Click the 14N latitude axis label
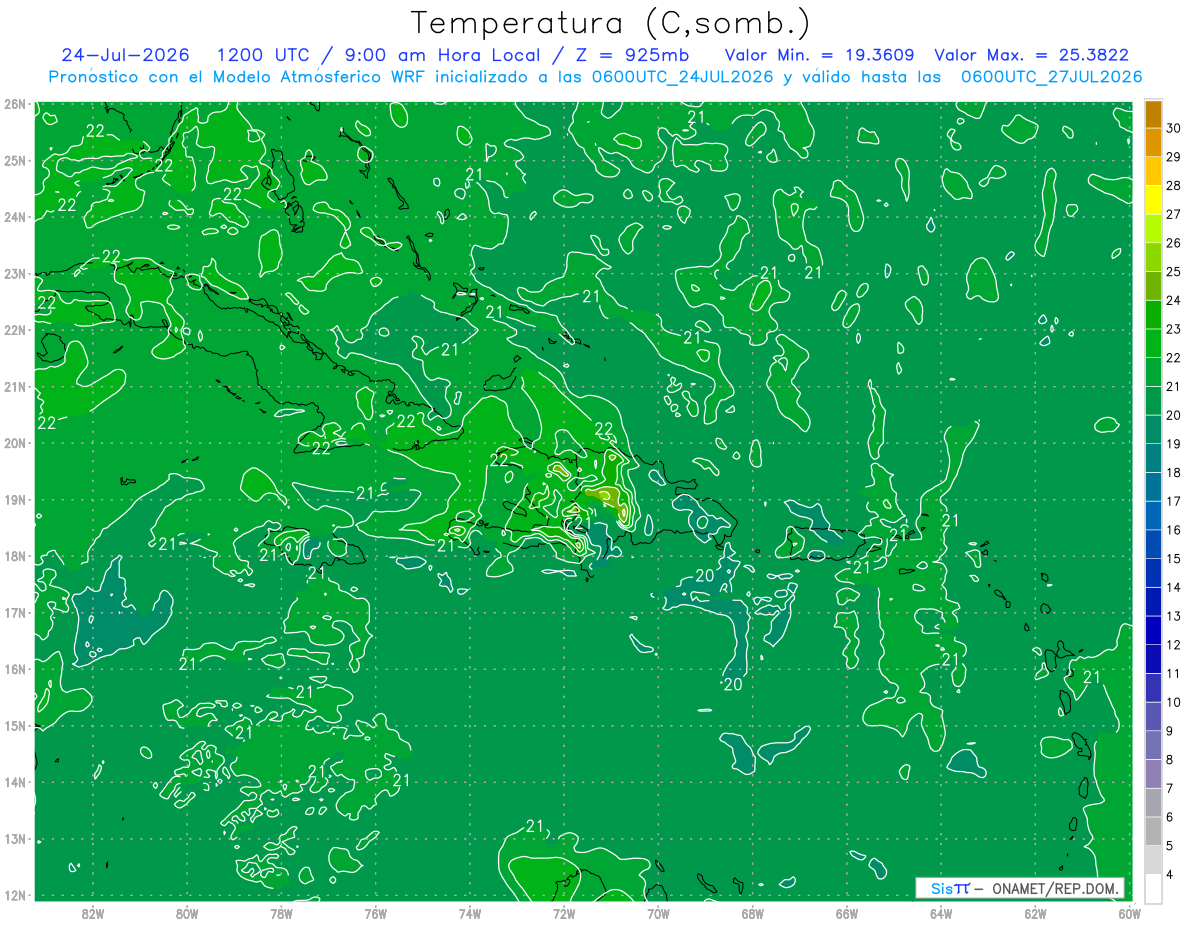This screenshot has height=927, width=1200. 14,782
